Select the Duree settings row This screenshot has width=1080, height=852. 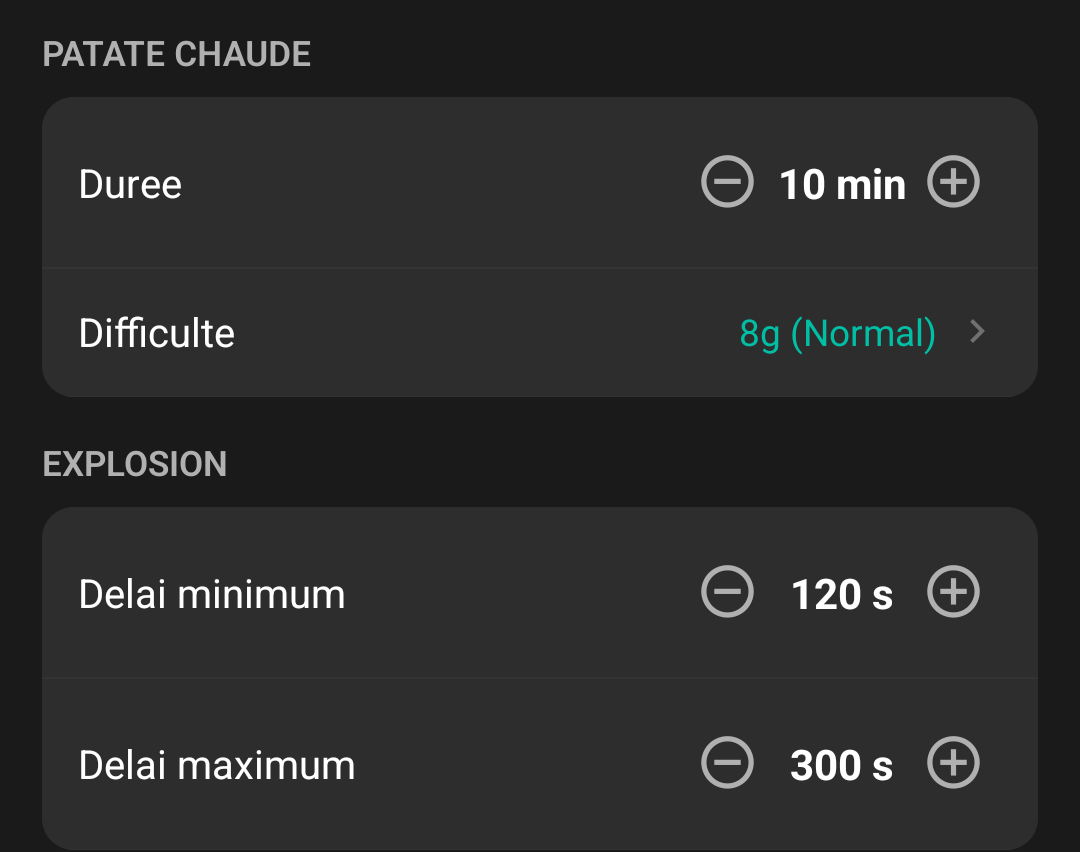pos(400,182)
